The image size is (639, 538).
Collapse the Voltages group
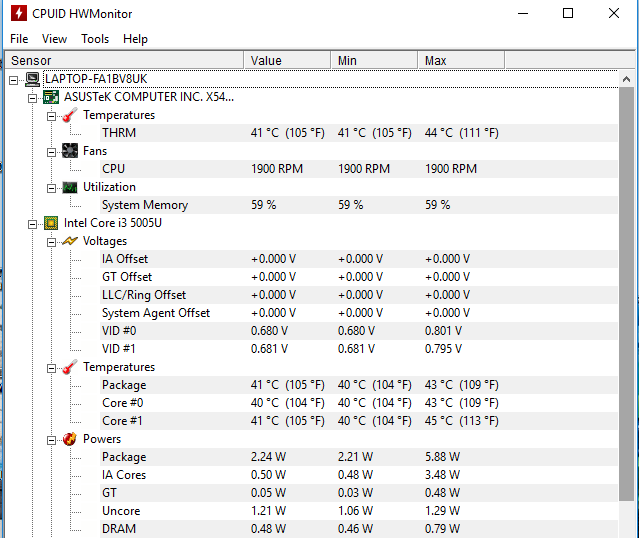coord(51,243)
